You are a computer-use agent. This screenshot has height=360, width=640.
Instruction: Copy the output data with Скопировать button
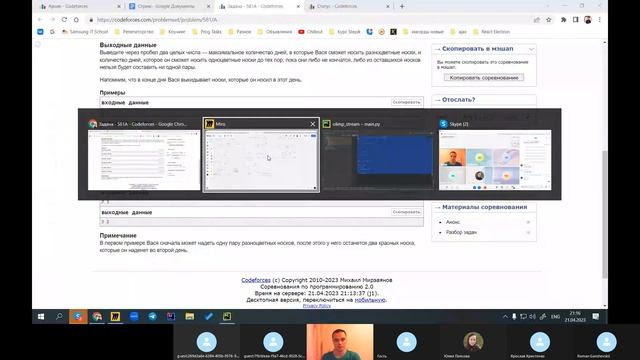click(406, 212)
